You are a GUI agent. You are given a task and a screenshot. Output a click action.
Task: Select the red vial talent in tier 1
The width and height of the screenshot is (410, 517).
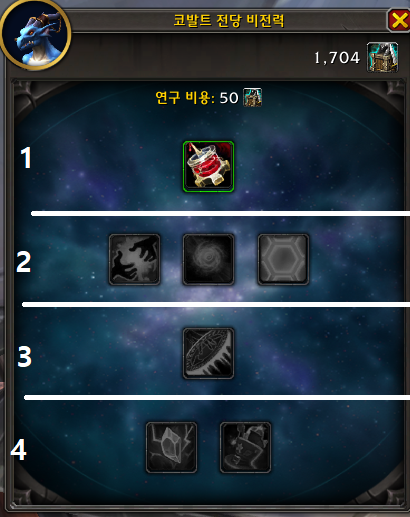click(x=208, y=166)
